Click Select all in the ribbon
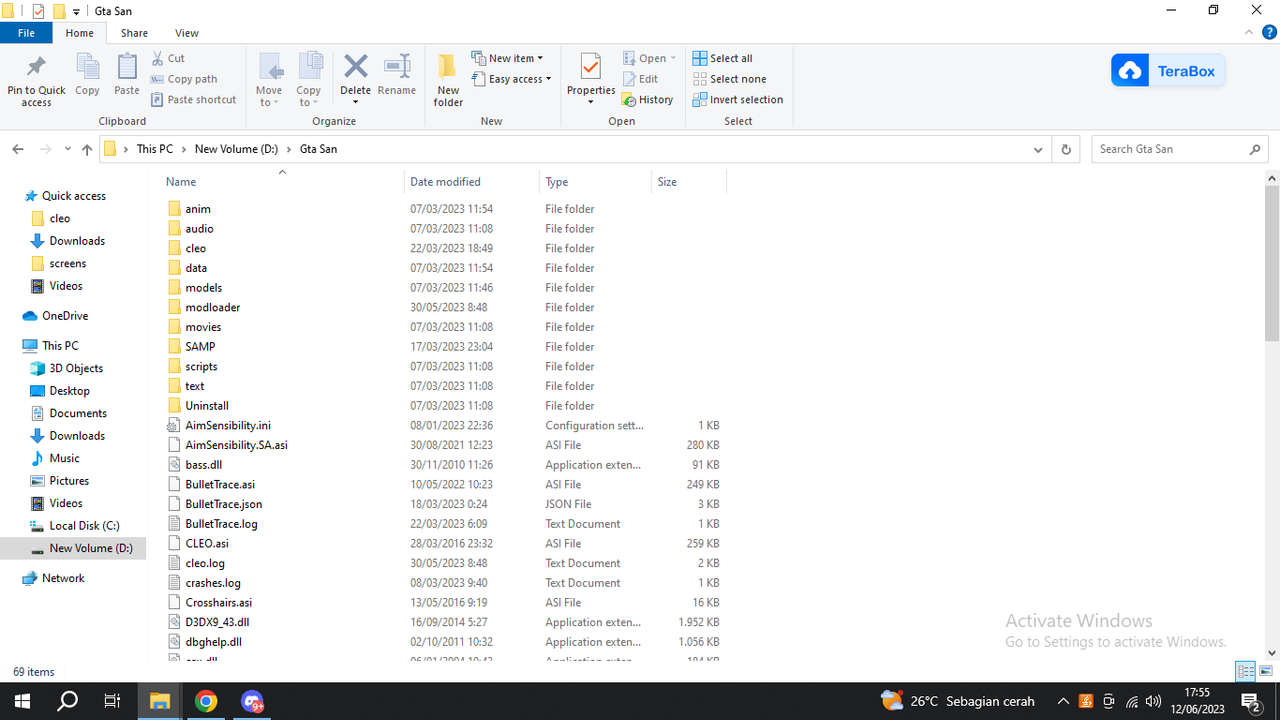1280x720 pixels. point(722,58)
